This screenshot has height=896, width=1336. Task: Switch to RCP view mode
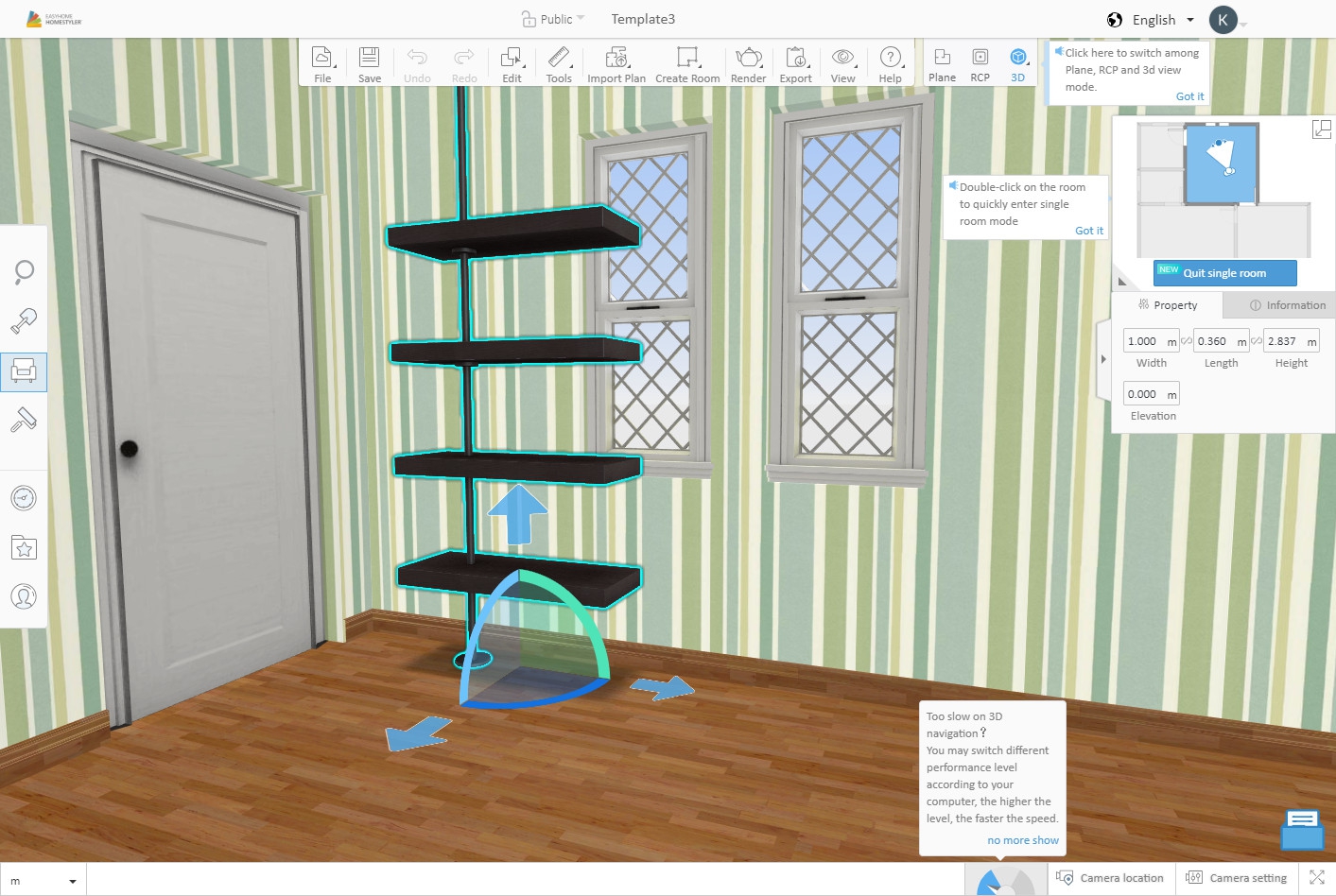[x=980, y=64]
